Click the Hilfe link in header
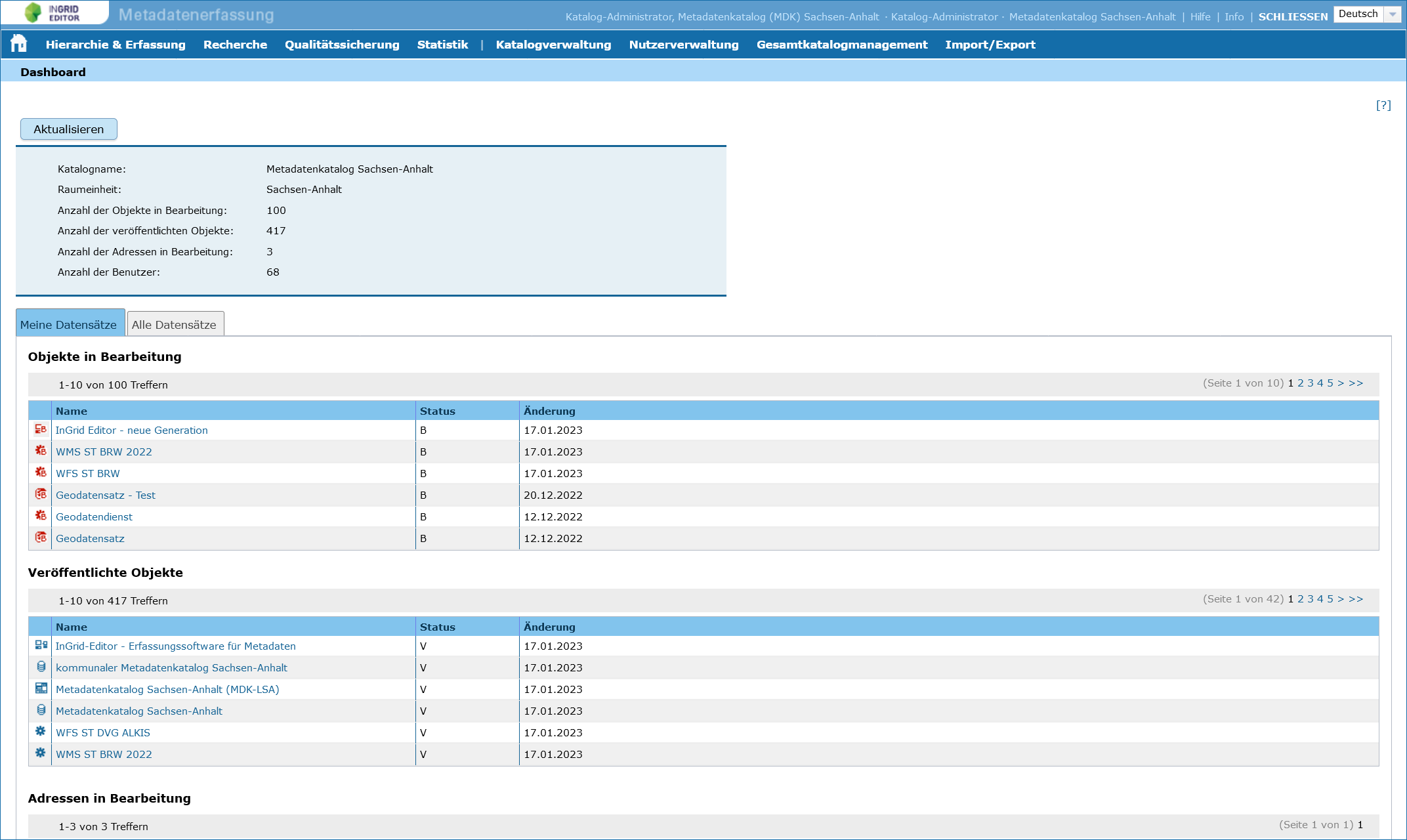The image size is (1407, 840). pyautogui.click(x=1200, y=16)
